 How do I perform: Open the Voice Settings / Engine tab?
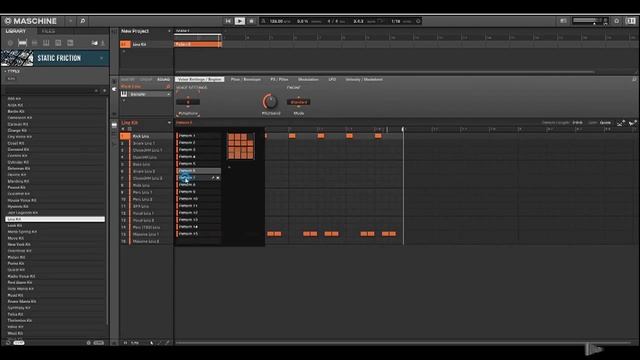tap(200, 79)
